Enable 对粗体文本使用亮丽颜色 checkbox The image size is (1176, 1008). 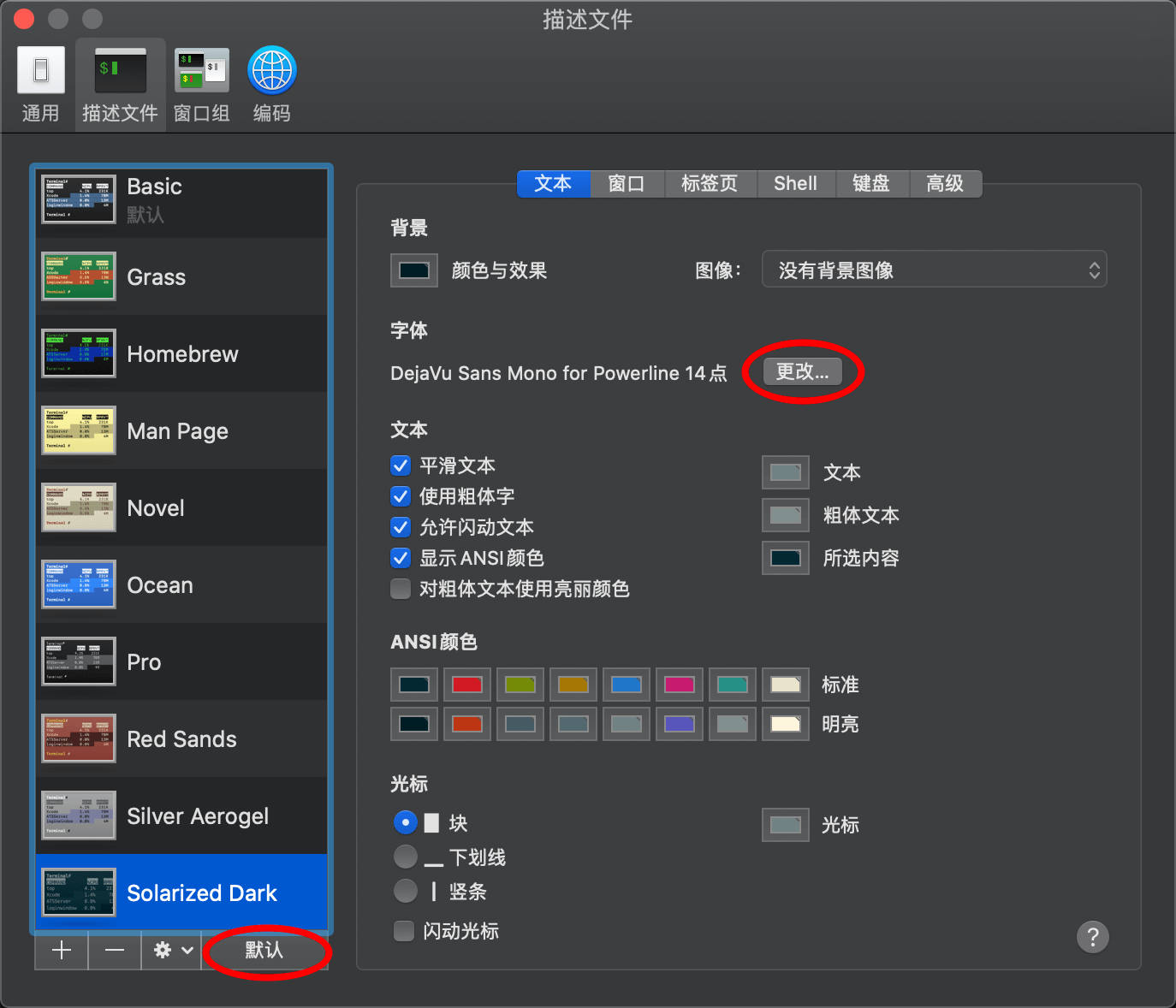[x=401, y=589]
